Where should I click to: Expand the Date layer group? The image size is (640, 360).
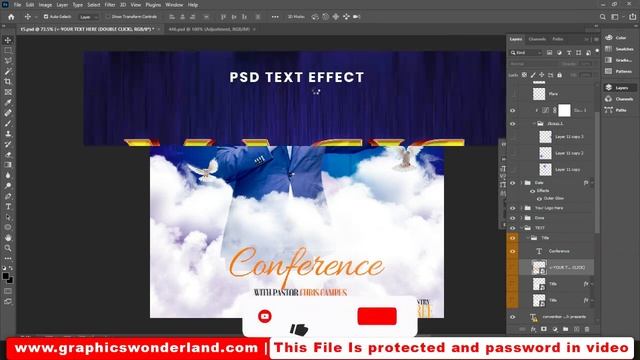click(x=522, y=183)
